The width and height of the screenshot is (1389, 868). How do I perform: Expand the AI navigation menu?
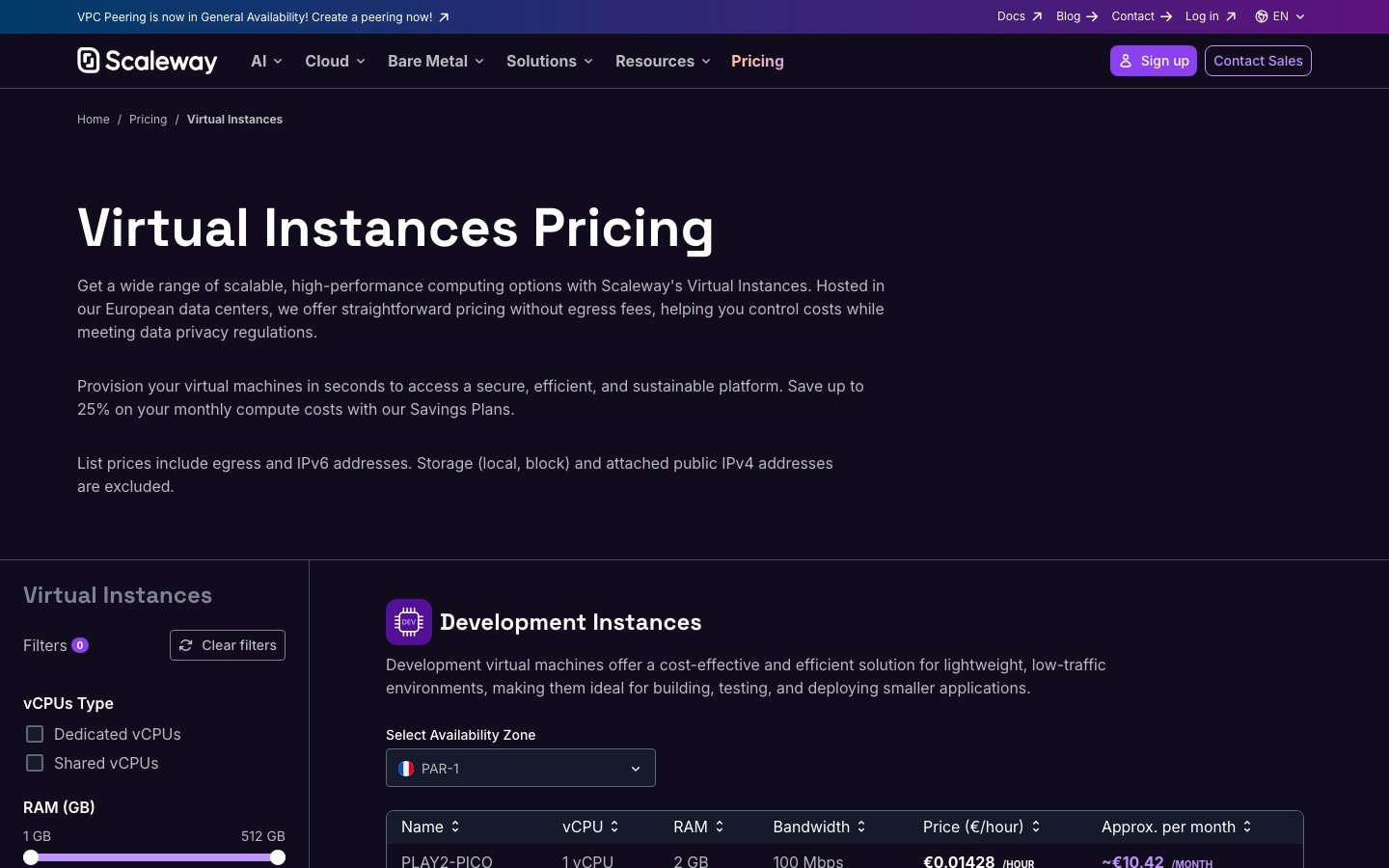point(266,61)
